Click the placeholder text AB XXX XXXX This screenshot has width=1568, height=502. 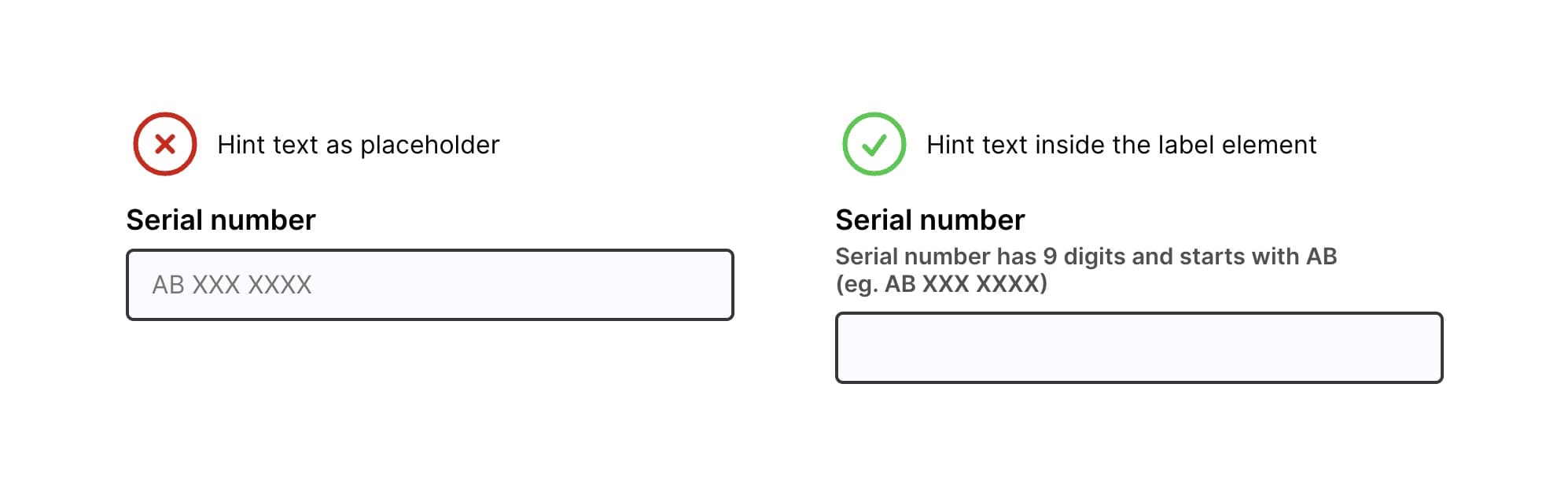[231, 284]
